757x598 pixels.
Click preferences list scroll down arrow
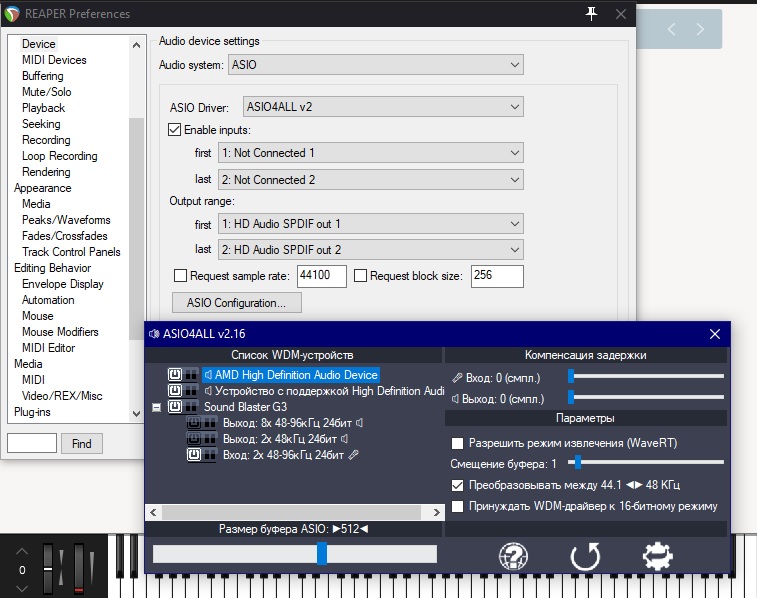click(x=137, y=414)
